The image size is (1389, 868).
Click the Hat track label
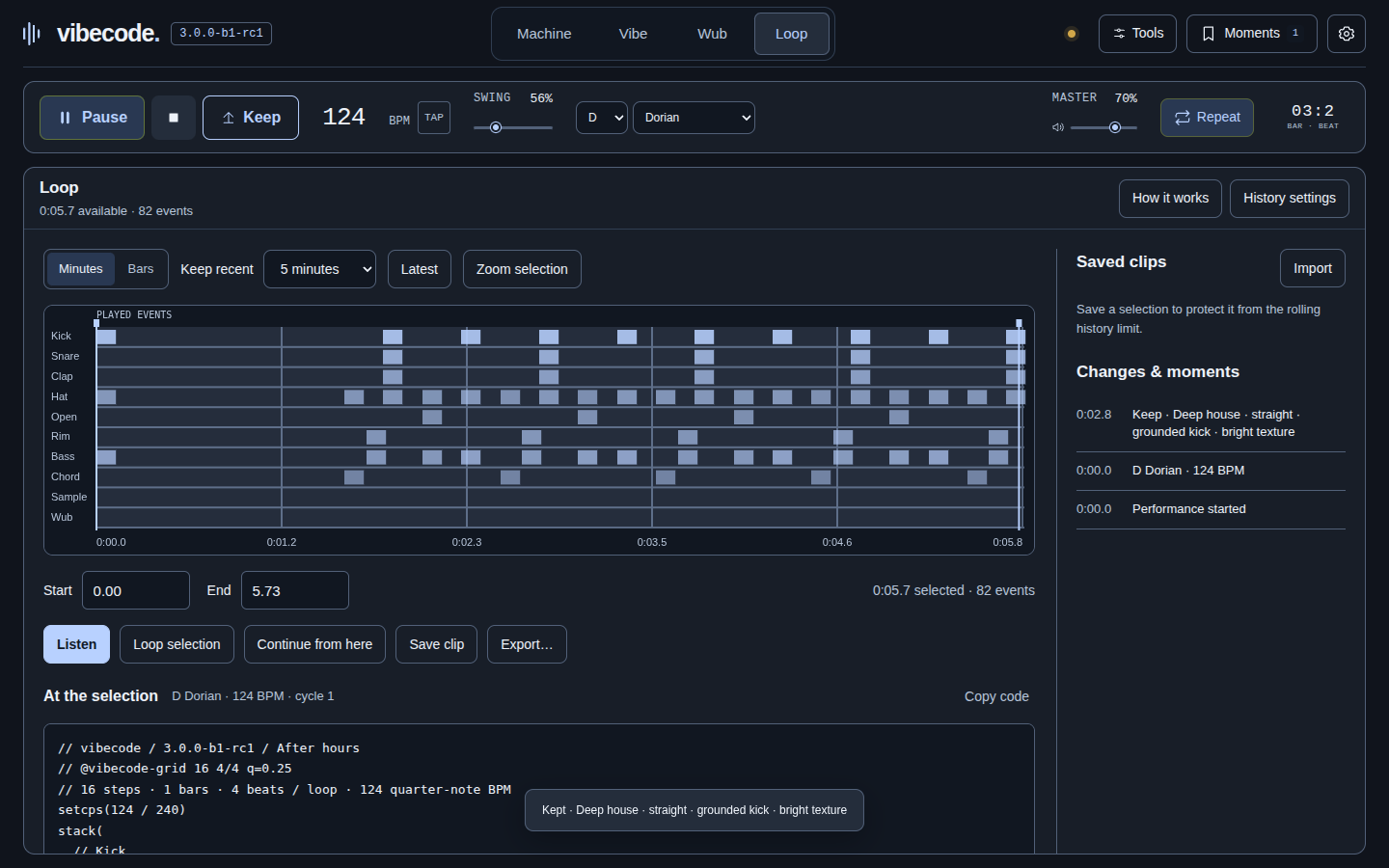tap(60, 396)
